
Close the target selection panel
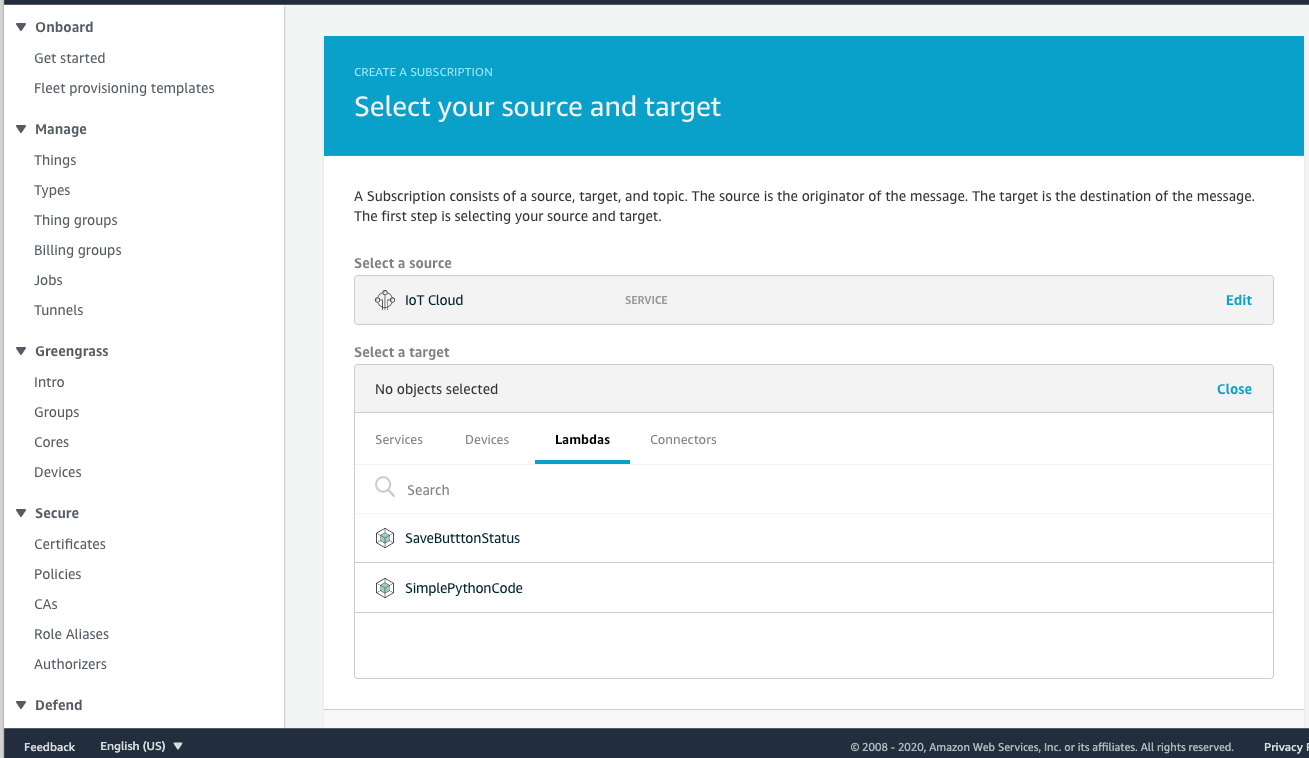tap(1234, 389)
